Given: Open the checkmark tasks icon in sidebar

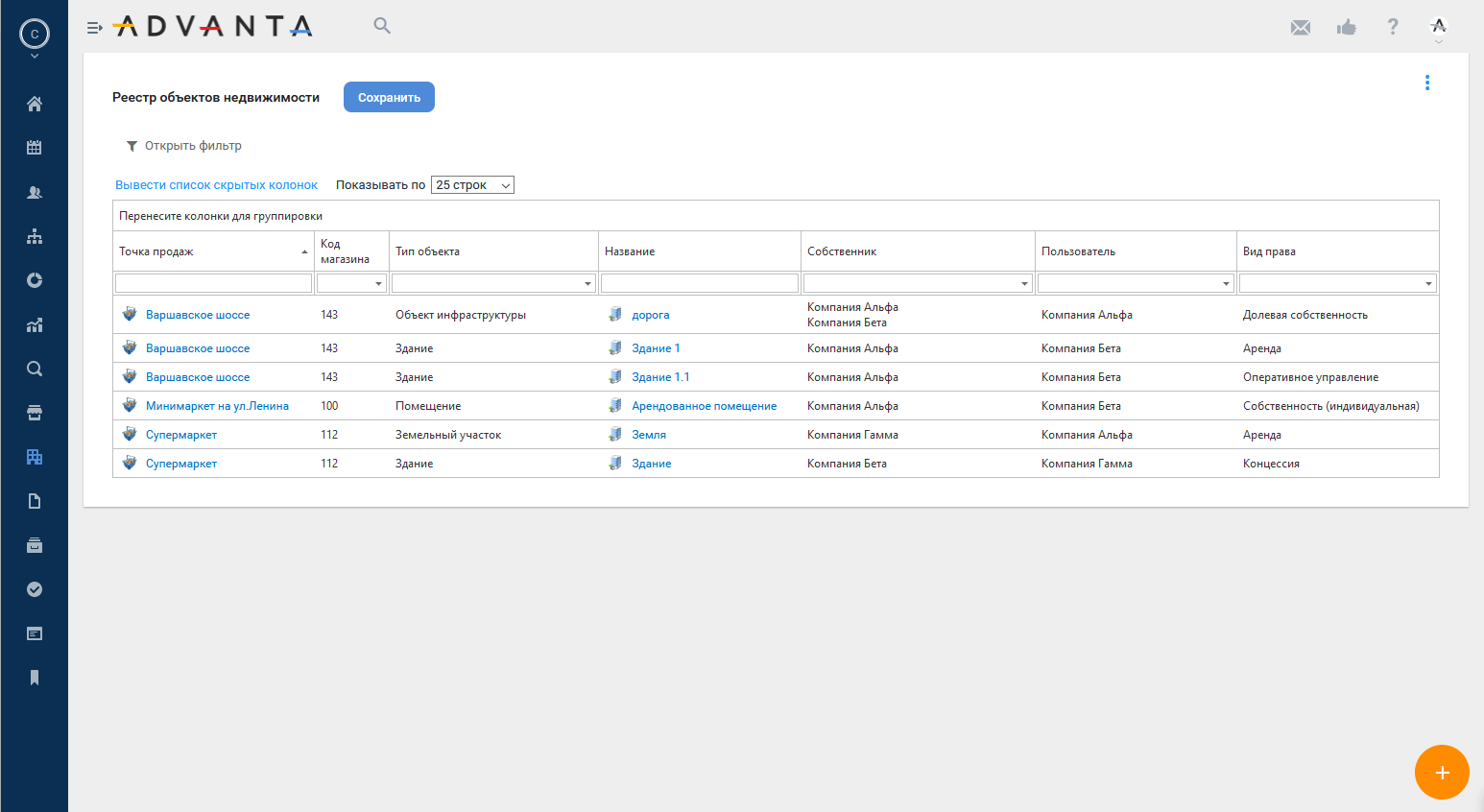Looking at the screenshot, I should 35,589.
